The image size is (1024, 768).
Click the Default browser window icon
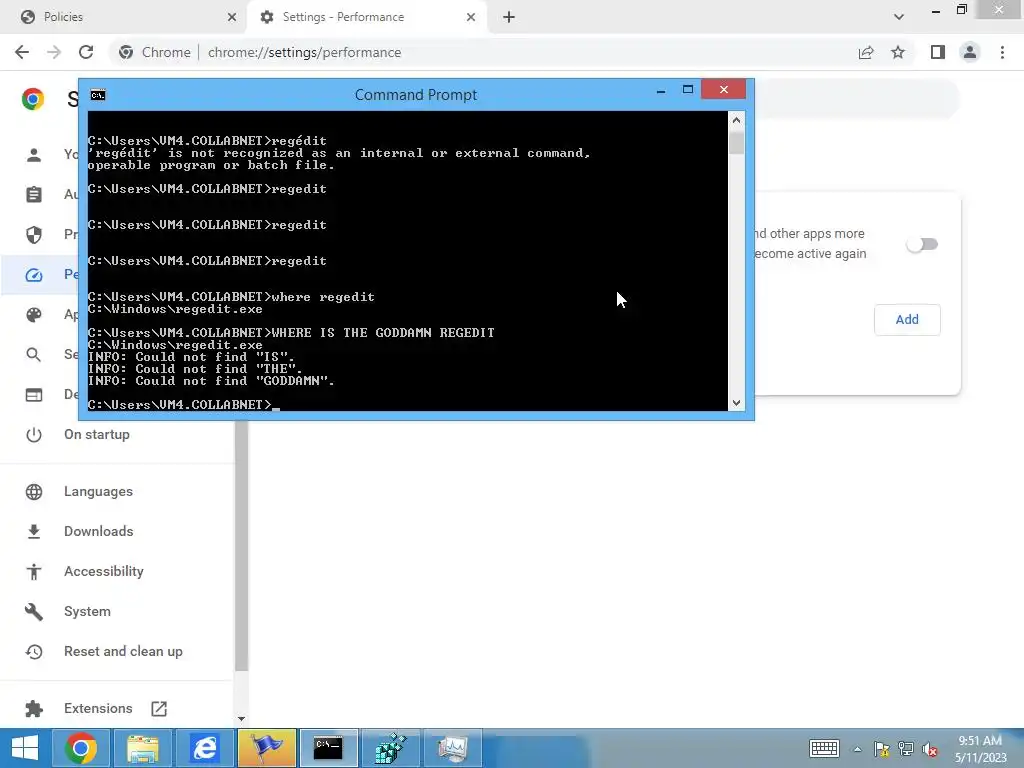[34, 395]
